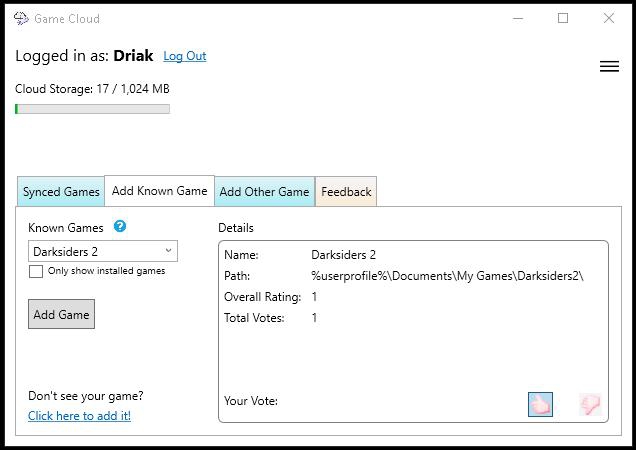Vote thumbs up for Darksiders 2

click(x=540, y=404)
